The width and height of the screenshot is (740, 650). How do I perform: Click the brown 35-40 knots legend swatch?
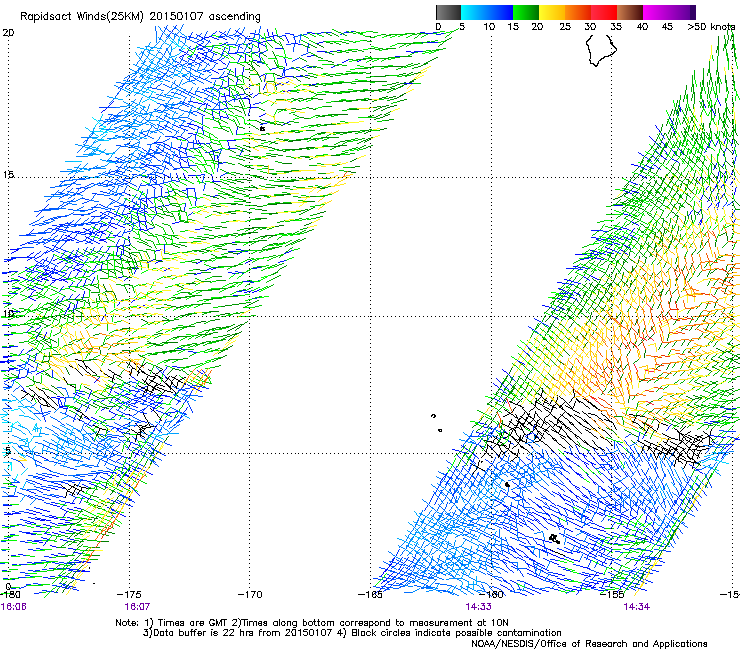pyautogui.click(x=630, y=12)
